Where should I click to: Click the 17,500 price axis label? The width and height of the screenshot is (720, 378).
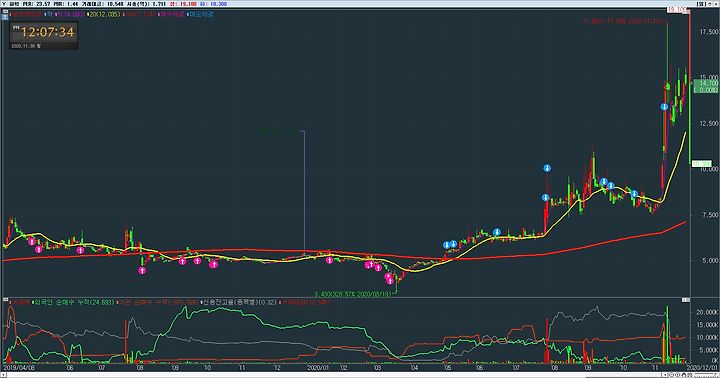point(709,32)
